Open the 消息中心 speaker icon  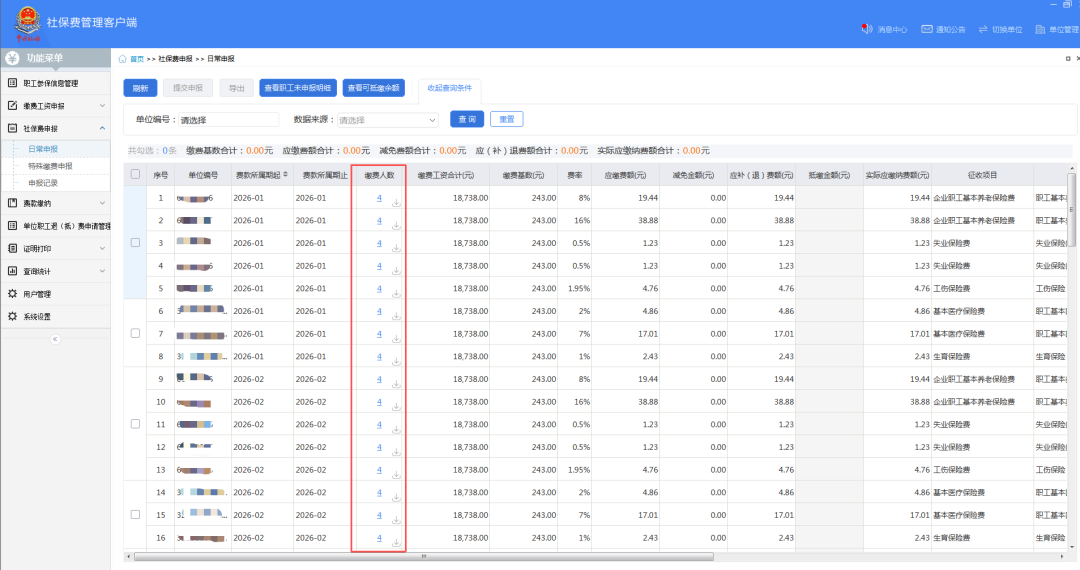(866, 29)
